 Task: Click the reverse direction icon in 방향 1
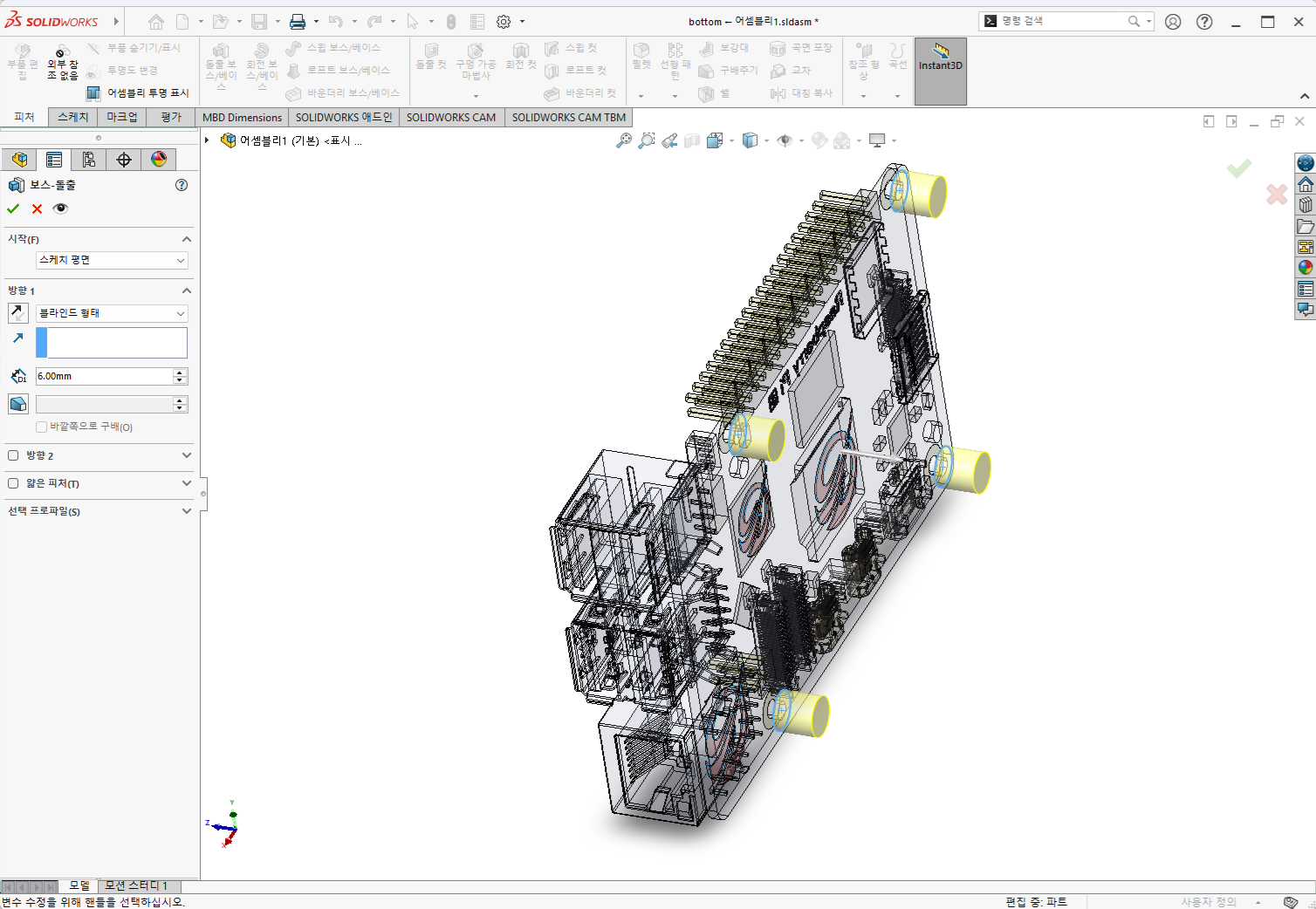tap(17, 313)
